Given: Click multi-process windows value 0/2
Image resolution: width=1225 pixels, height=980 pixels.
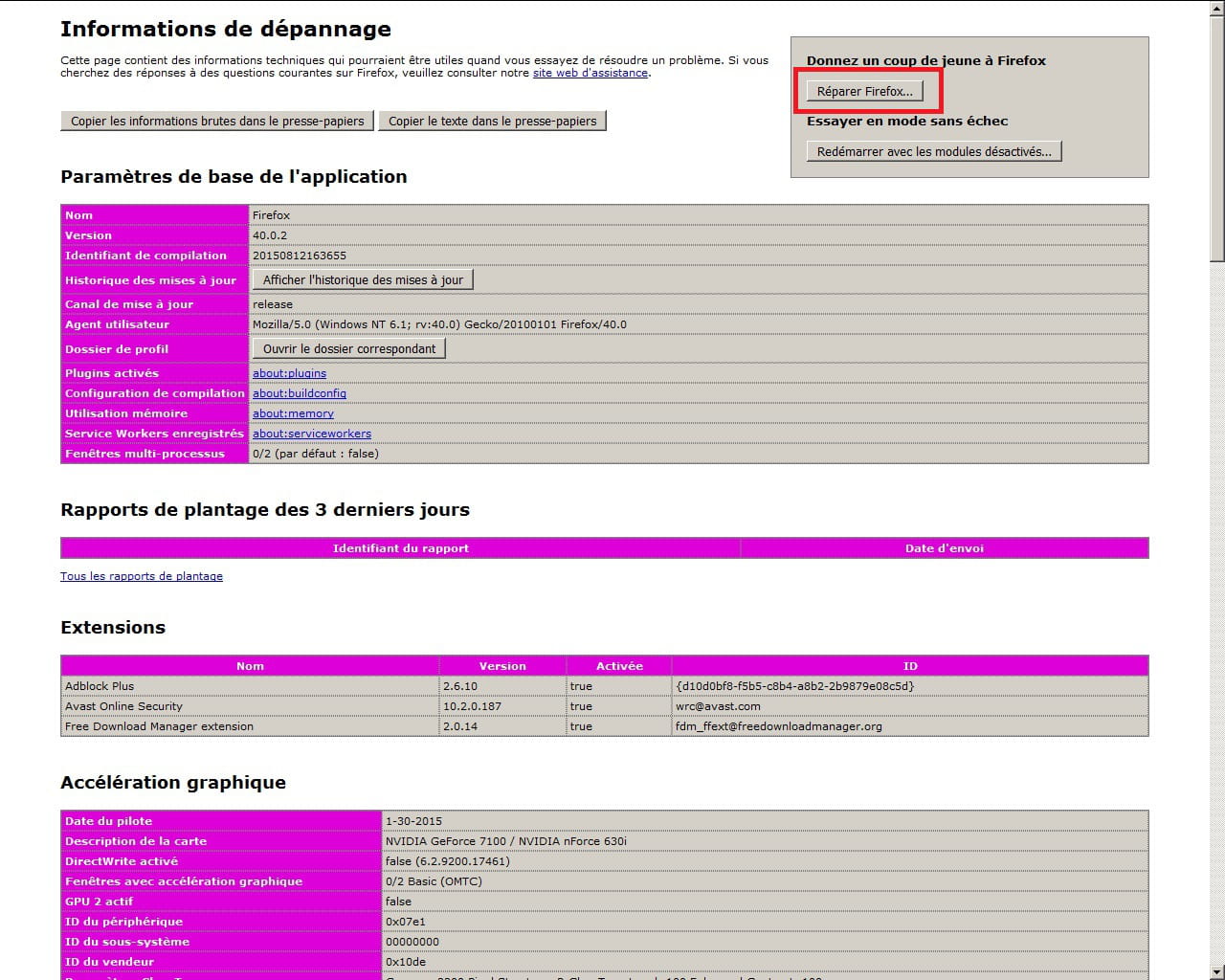Looking at the screenshot, I should (315, 454).
